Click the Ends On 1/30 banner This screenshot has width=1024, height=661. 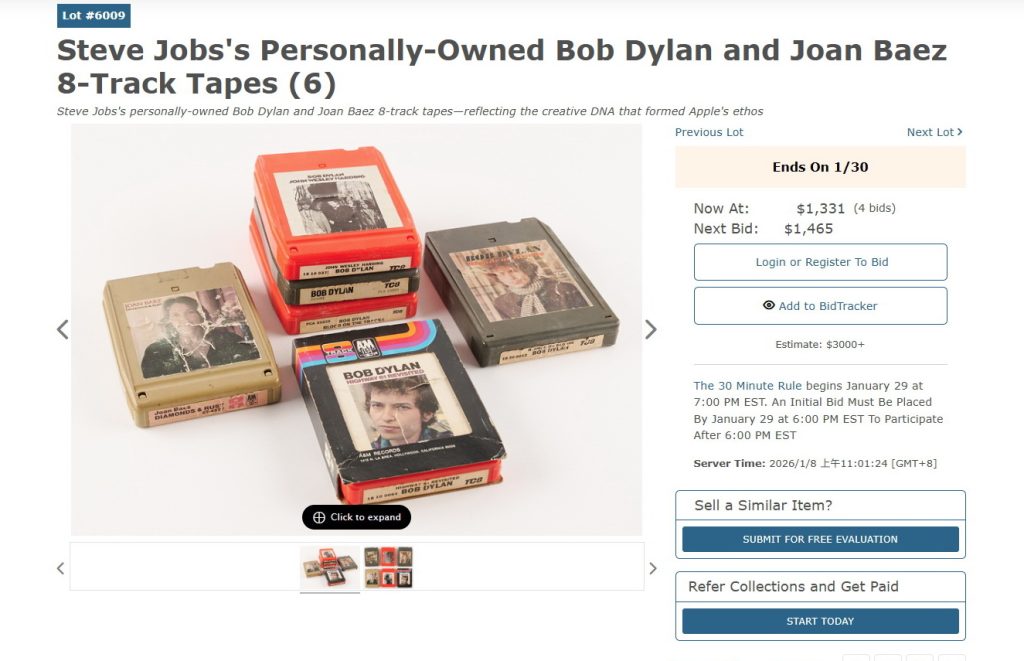pos(820,167)
